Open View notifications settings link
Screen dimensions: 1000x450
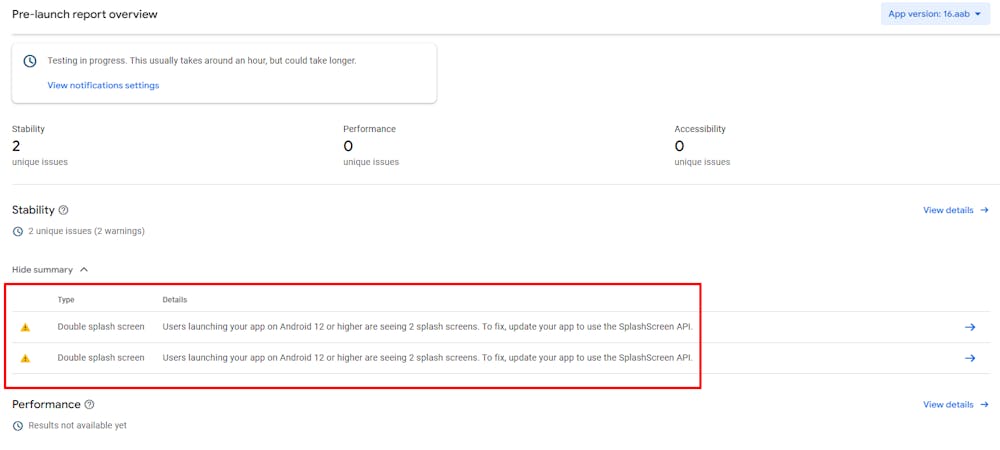pyautogui.click(x=103, y=85)
